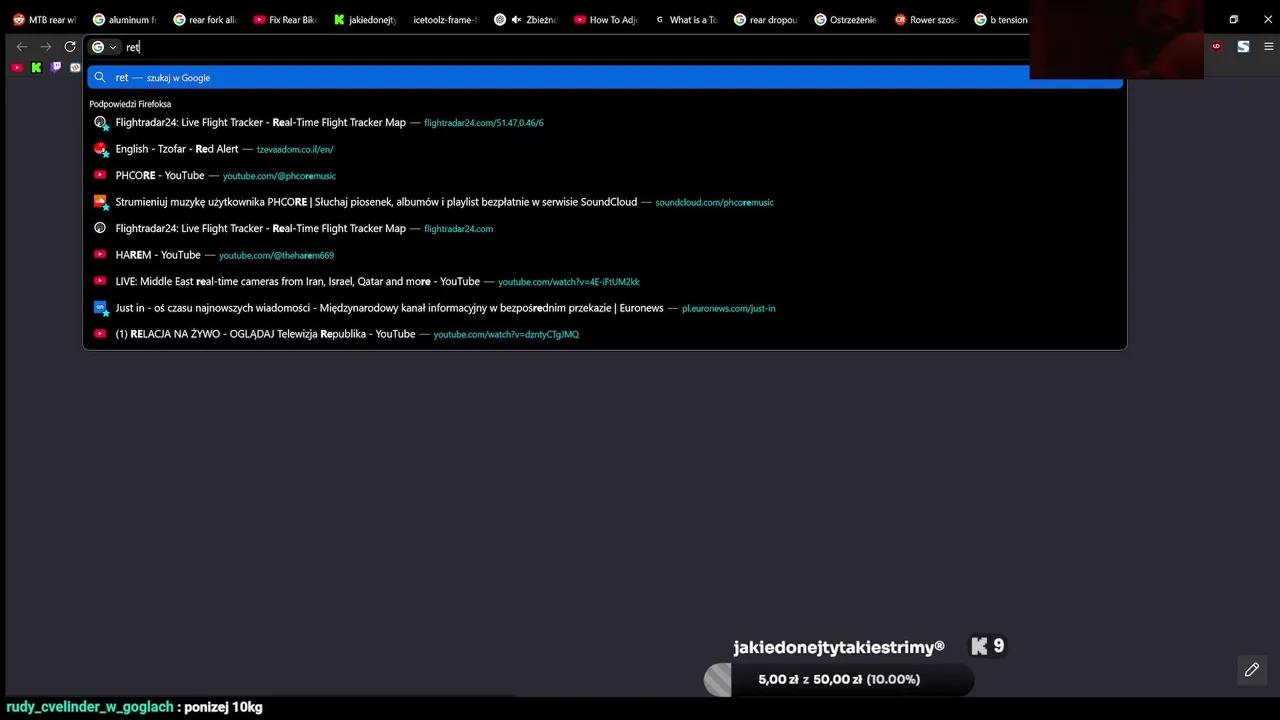Go back with the browser back arrow
This screenshot has height=720, width=1280.
[x=22, y=47]
